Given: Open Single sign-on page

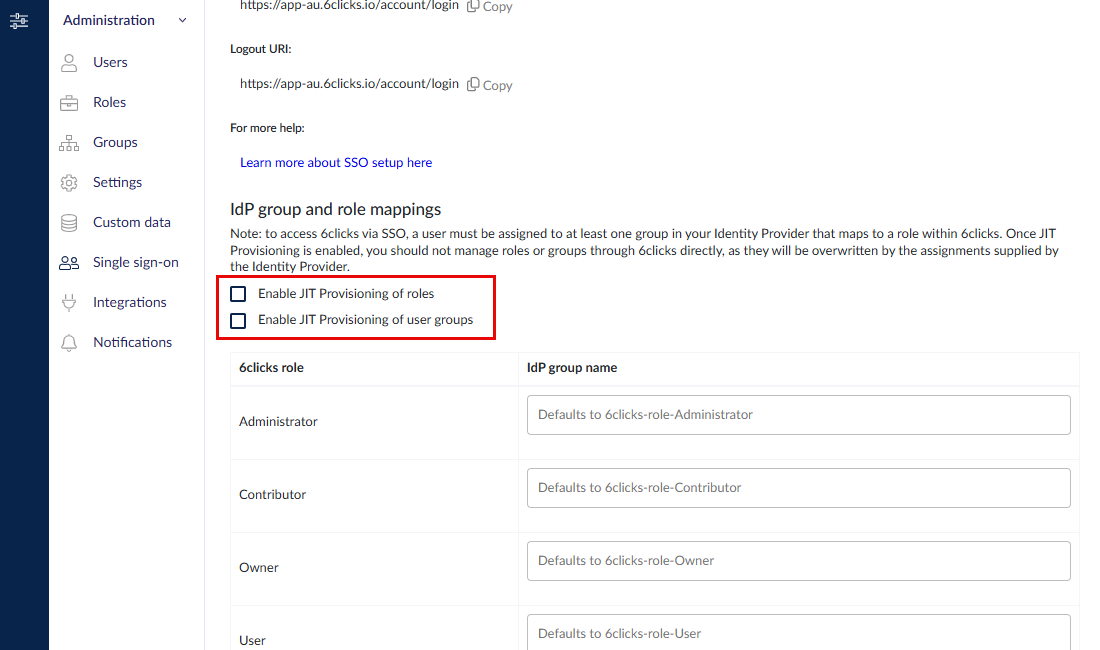Looking at the screenshot, I should pos(135,262).
